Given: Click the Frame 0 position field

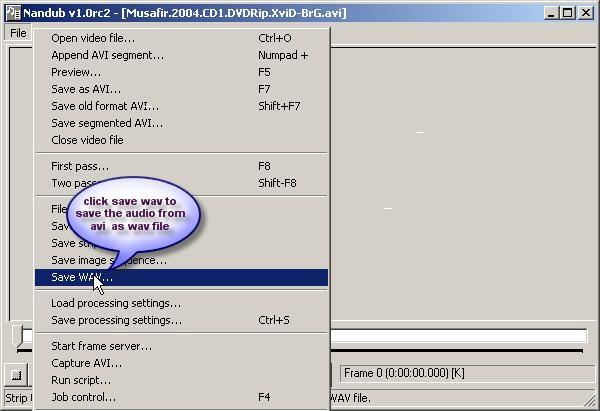Looking at the screenshot, I should [467, 373].
